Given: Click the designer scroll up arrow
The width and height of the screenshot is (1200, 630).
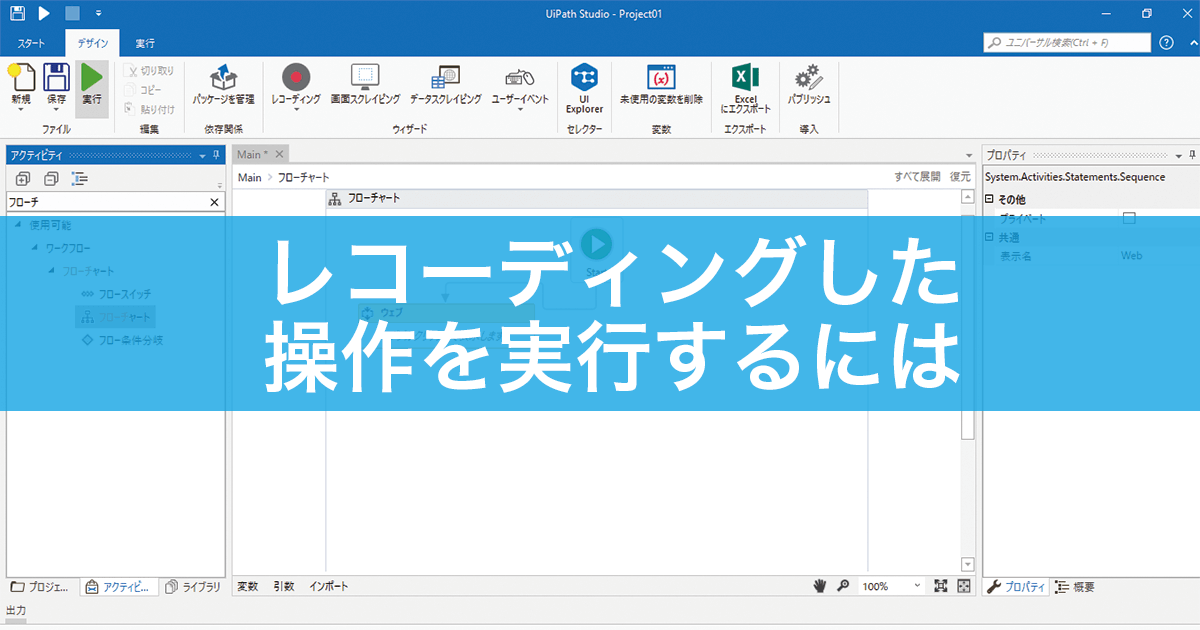Looking at the screenshot, I should coord(967,196).
